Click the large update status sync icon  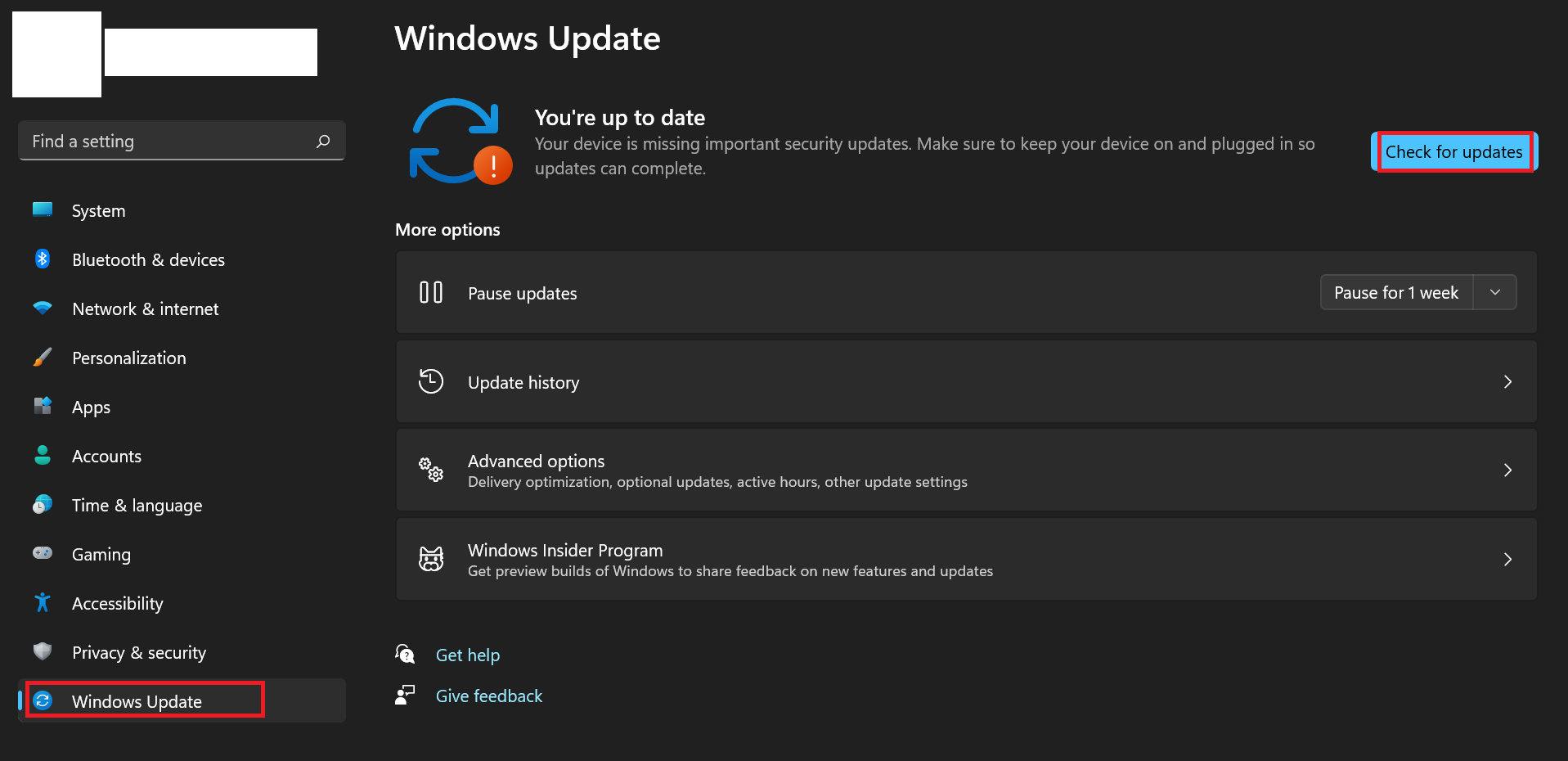coord(460,142)
